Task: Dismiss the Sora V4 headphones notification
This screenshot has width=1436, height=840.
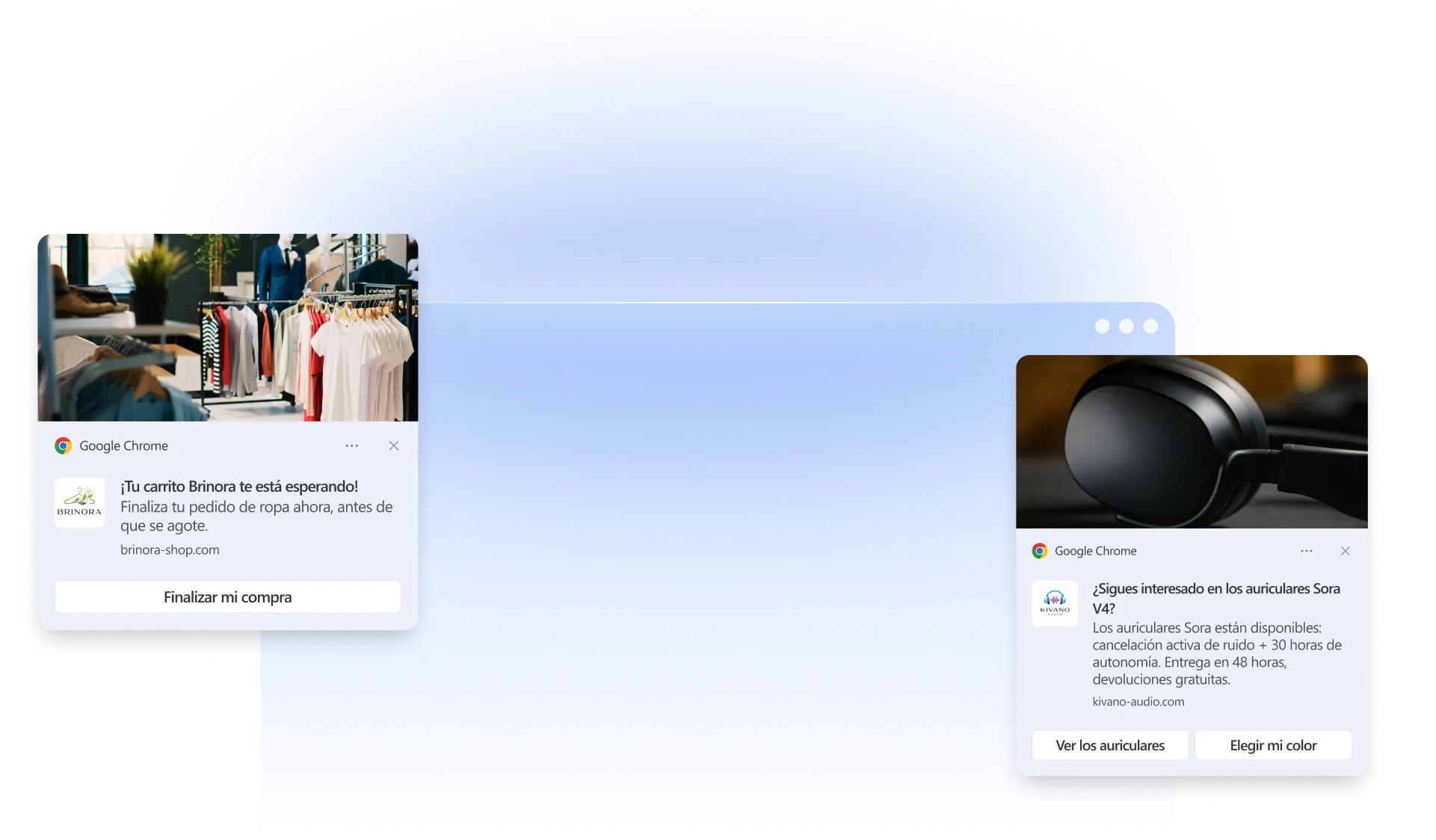Action: coord(1345,551)
